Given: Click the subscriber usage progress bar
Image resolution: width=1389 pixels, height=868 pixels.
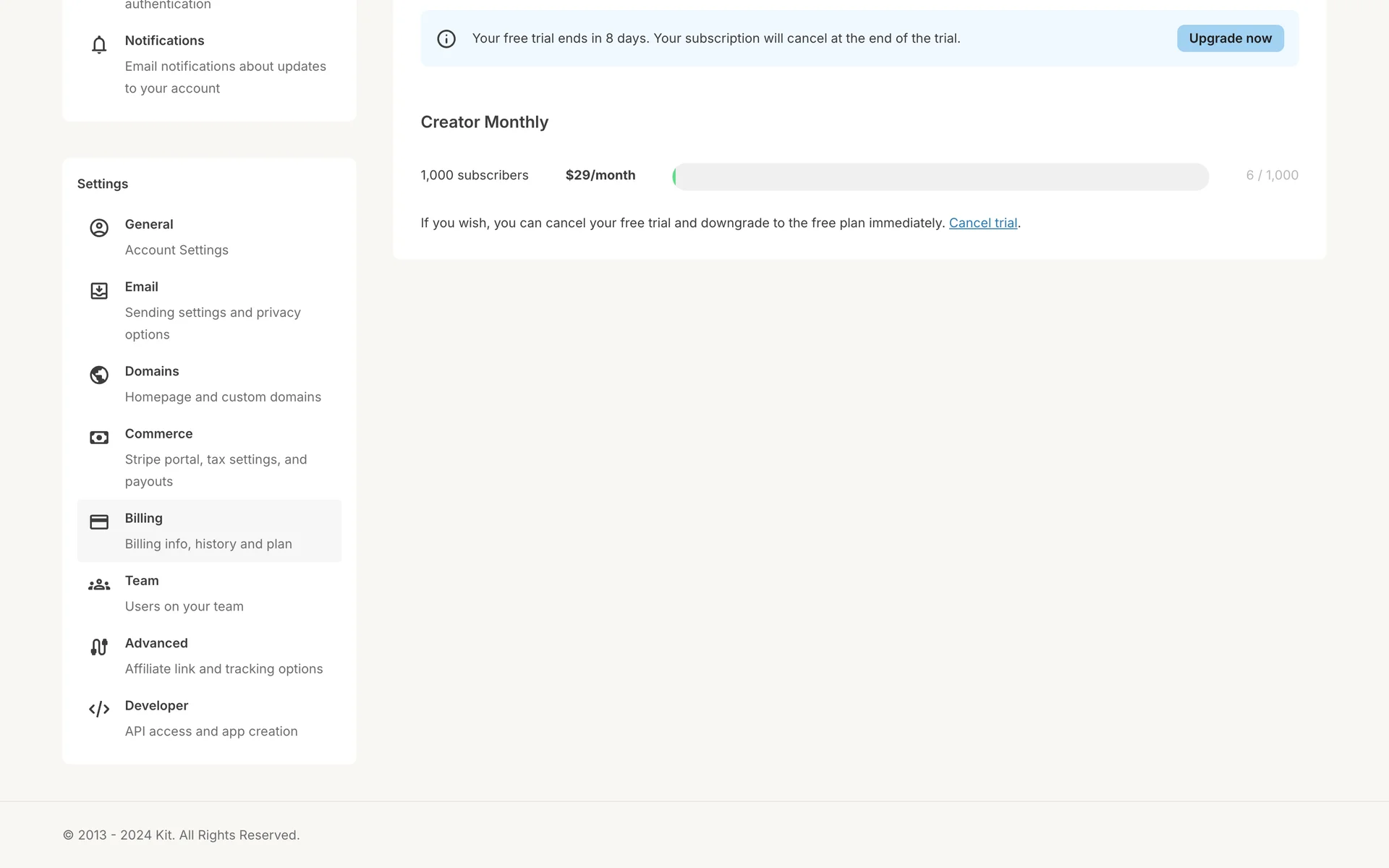Looking at the screenshot, I should point(940,176).
